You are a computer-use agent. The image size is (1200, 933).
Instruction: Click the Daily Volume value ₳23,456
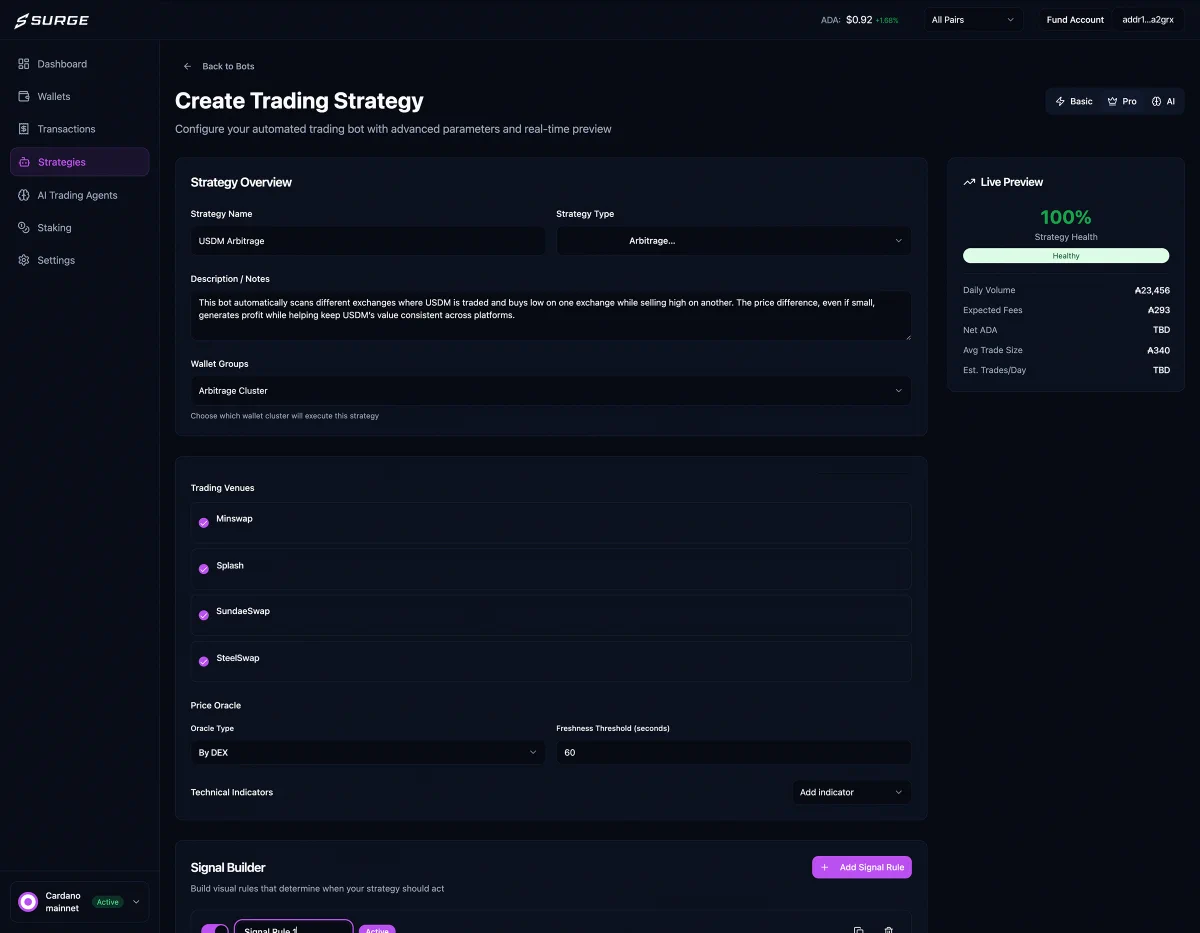click(1152, 290)
